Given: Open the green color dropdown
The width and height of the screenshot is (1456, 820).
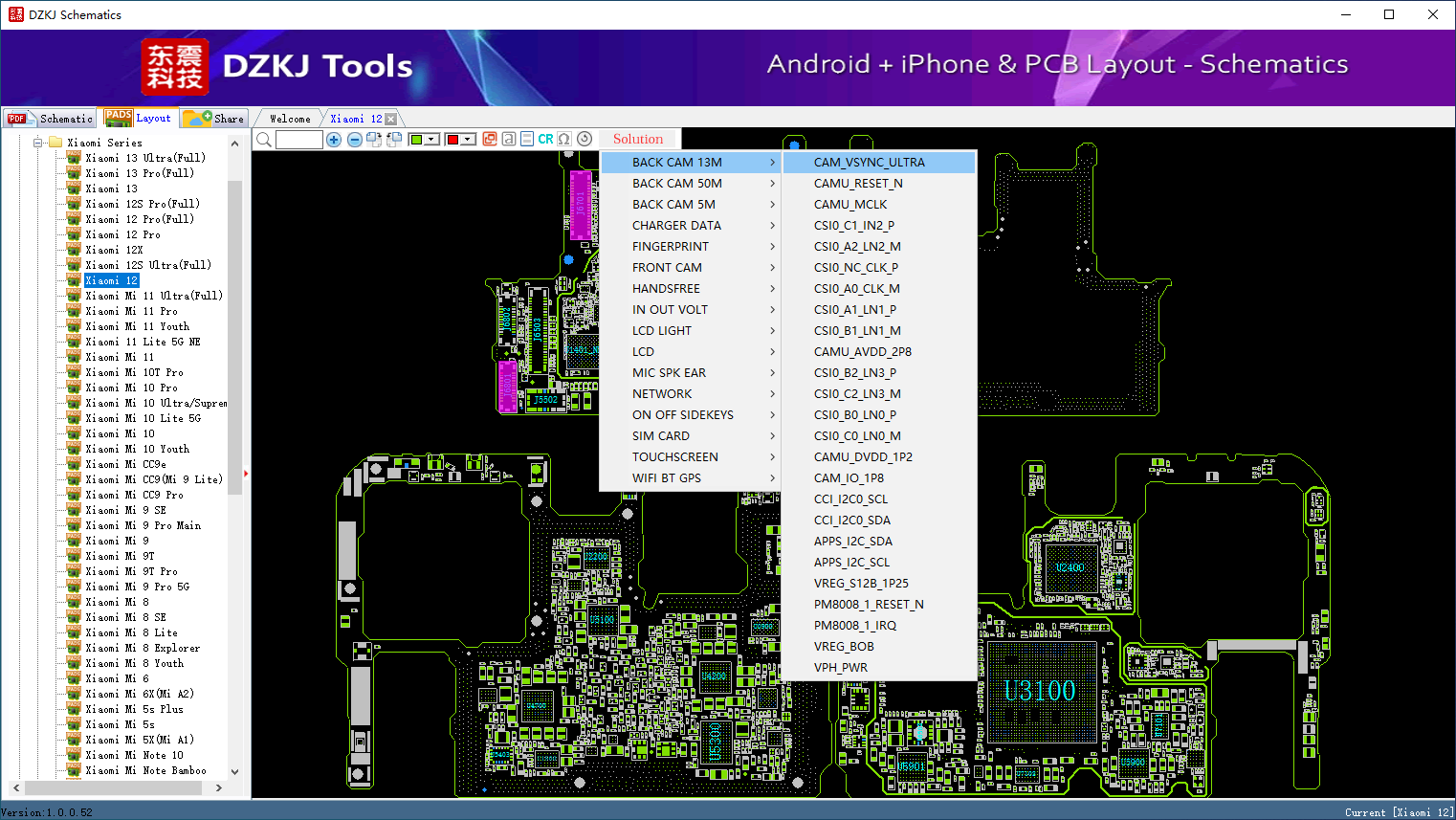Looking at the screenshot, I should (431, 140).
